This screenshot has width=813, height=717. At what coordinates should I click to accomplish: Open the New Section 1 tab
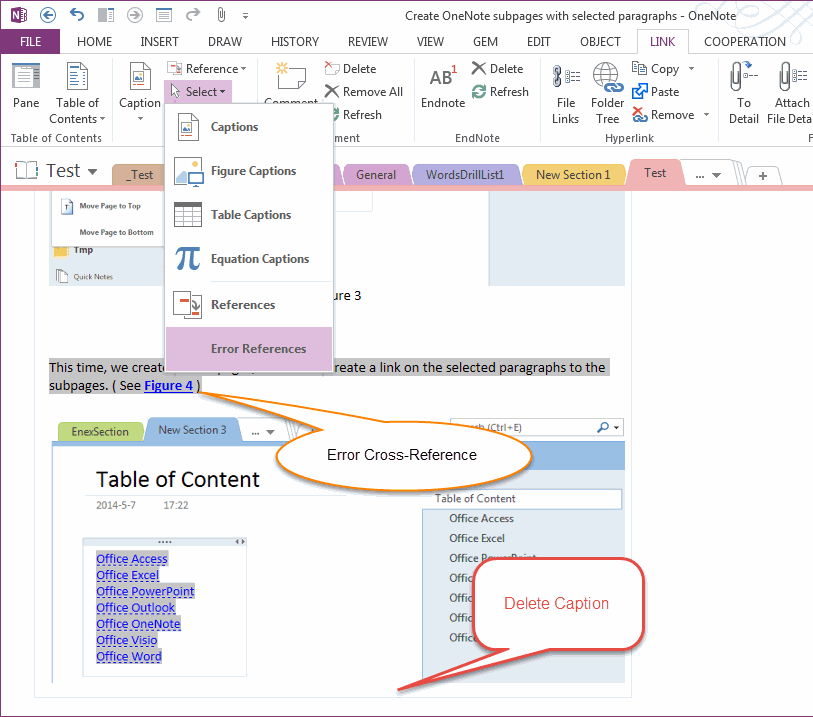click(573, 175)
